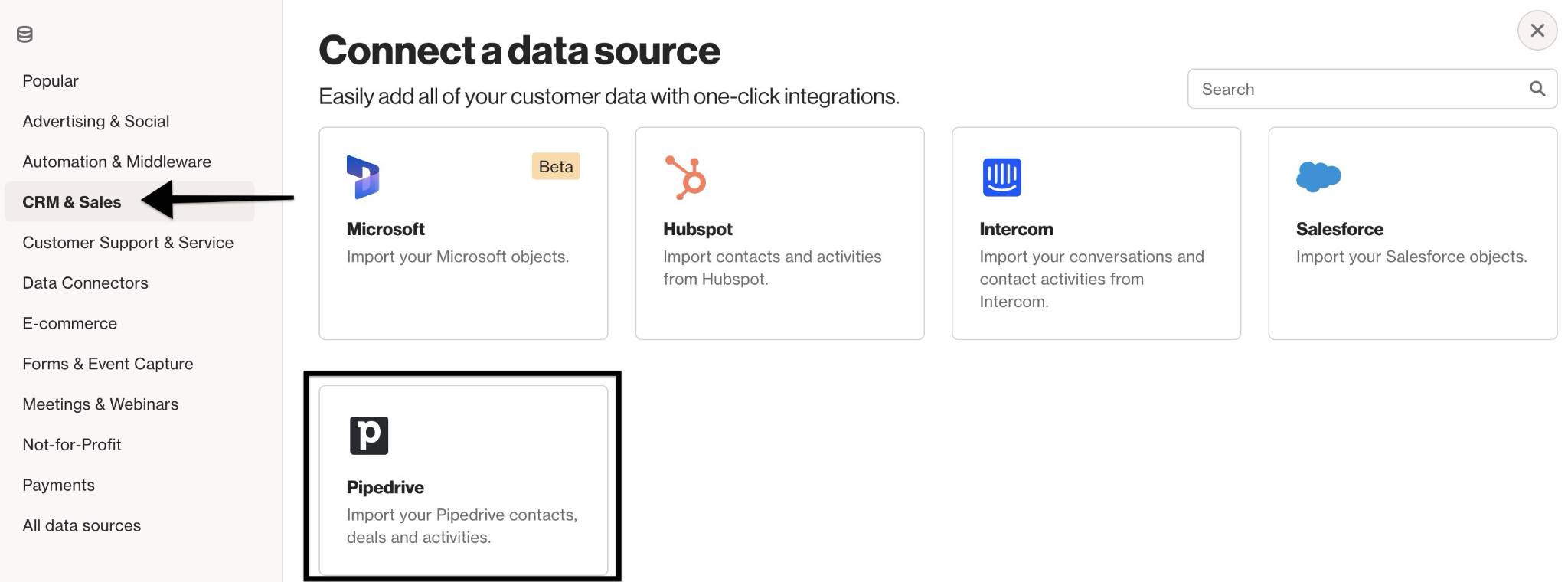This screenshot has width=1568, height=582.
Task: Click the database icon atop the sidebar
Action: (x=24, y=34)
